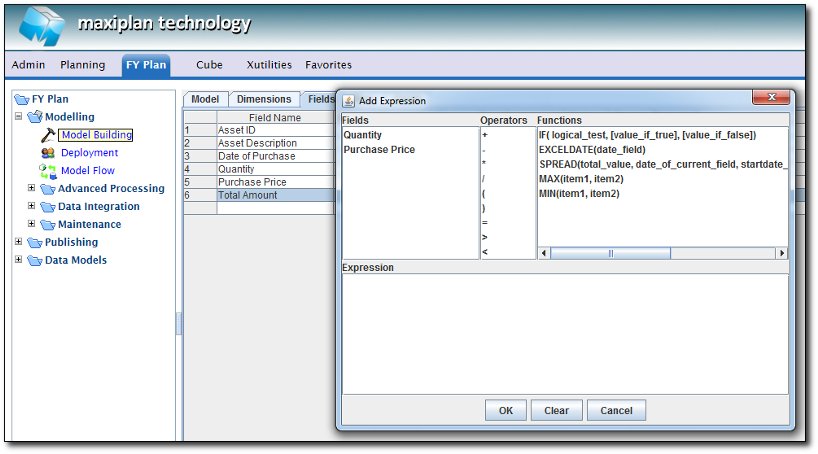Expand the Advanced Processing node
This screenshot has height=454, width=818.
(x=31, y=188)
